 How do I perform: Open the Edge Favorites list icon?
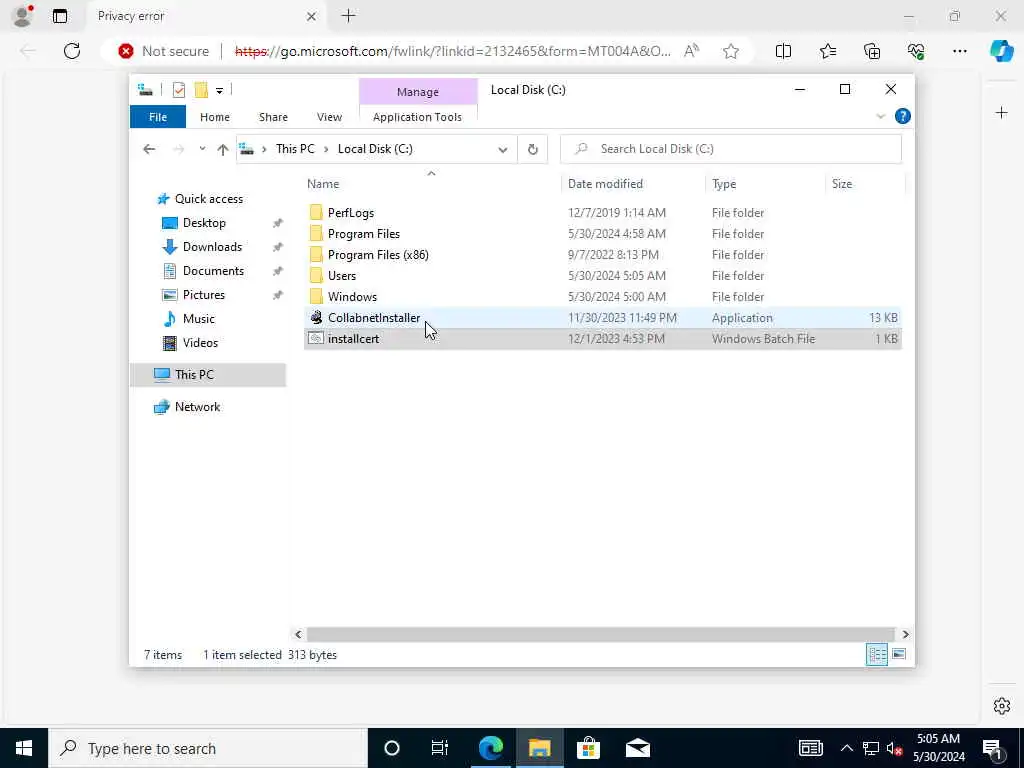pos(827,51)
